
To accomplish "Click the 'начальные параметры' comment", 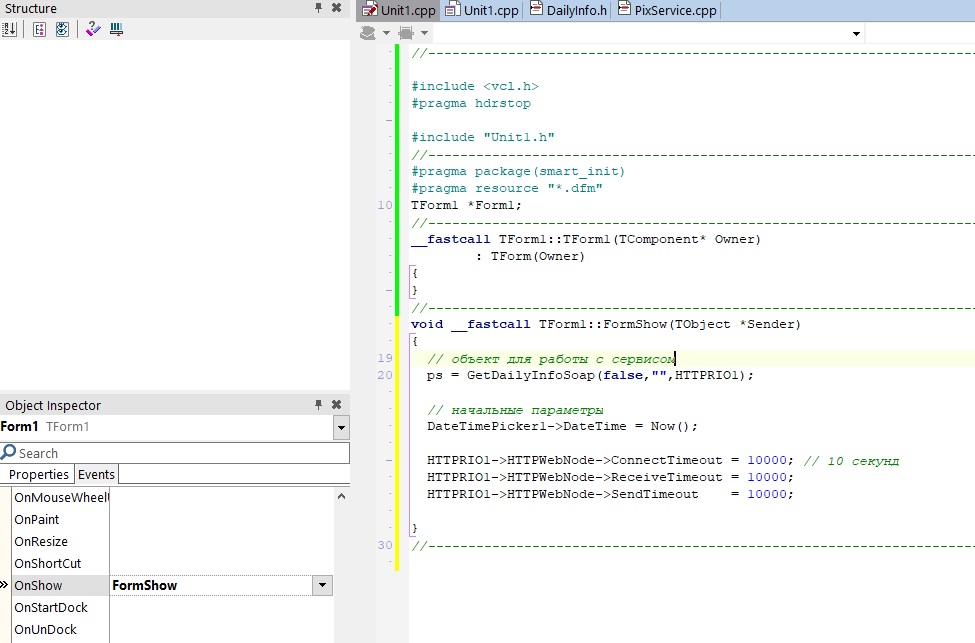I will (x=515, y=410).
